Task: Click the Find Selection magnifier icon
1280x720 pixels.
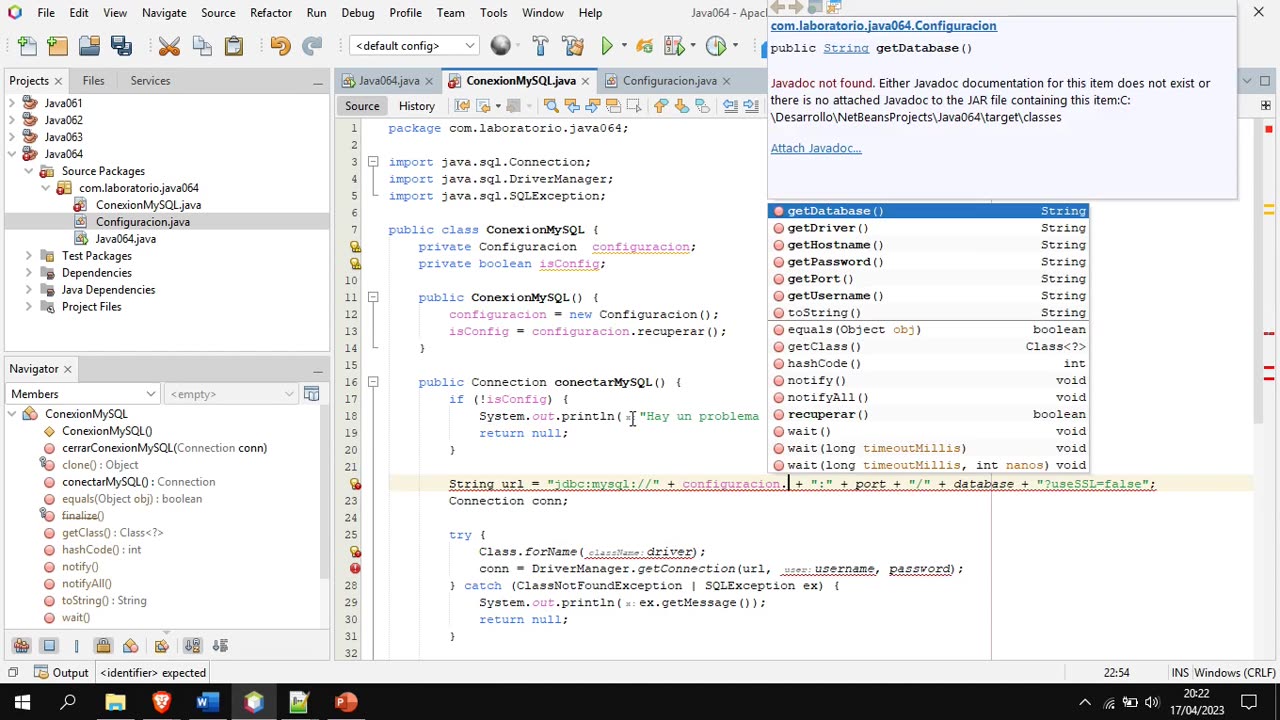Action: [x=551, y=106]
